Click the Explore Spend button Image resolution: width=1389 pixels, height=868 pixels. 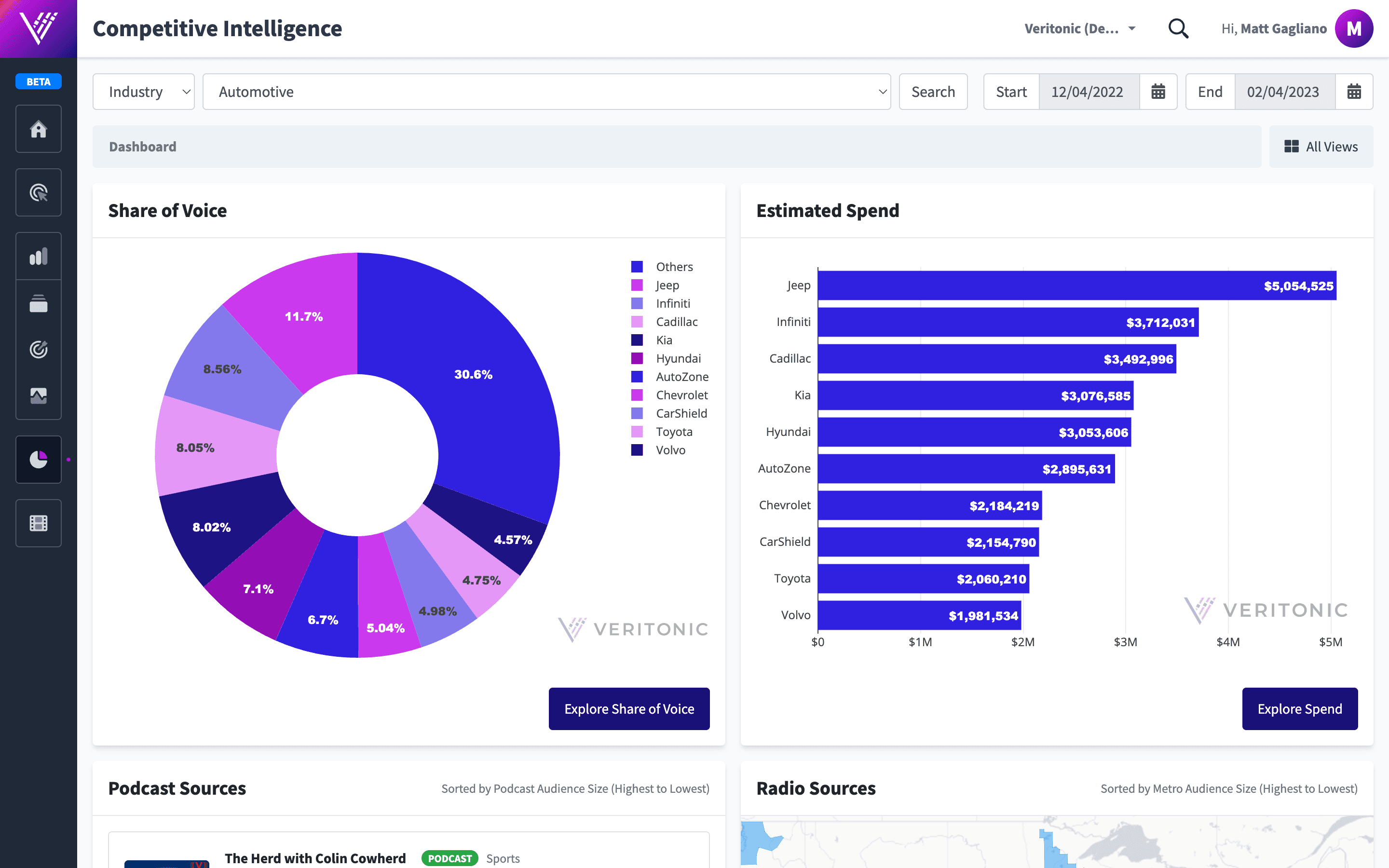click(1299, 709)
